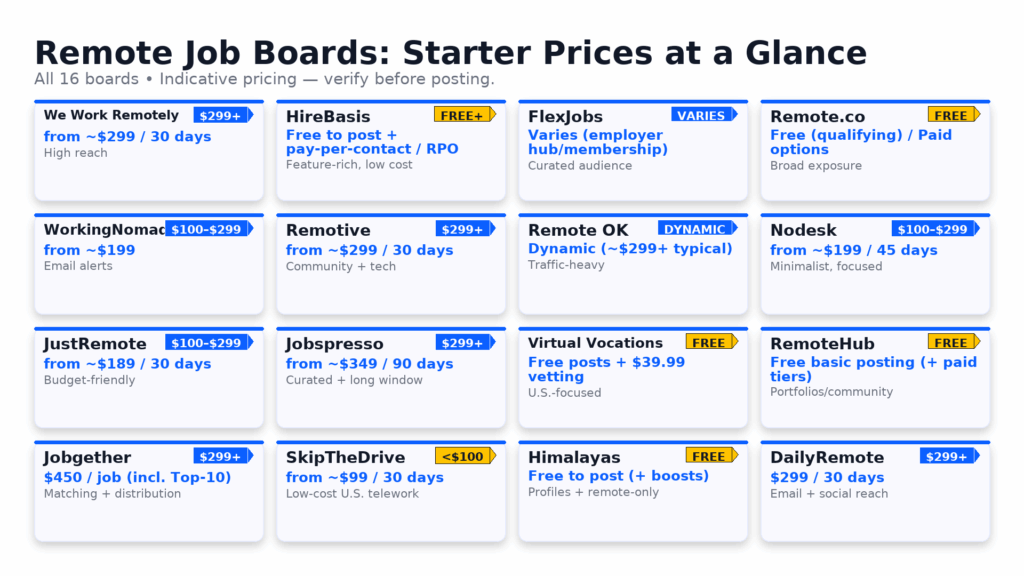This screenshot has height=576, width=1024.
Task: Click the <$100 tag on SkipTheDrive card
Action: [x=463, y=456]
